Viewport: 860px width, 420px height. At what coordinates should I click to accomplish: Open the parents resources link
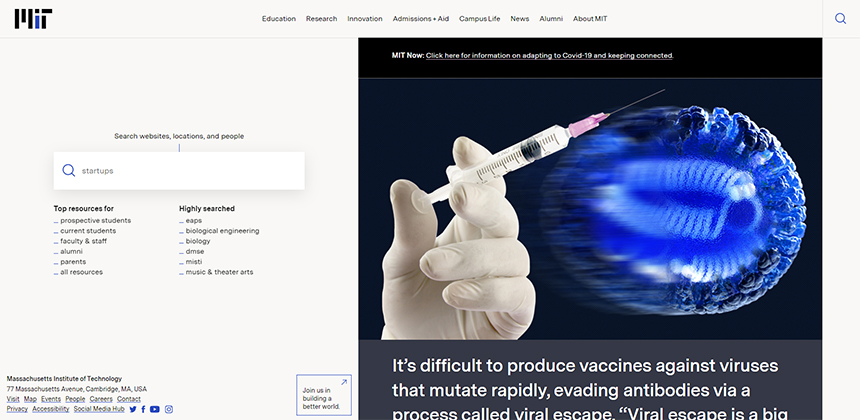pos(73,262)
